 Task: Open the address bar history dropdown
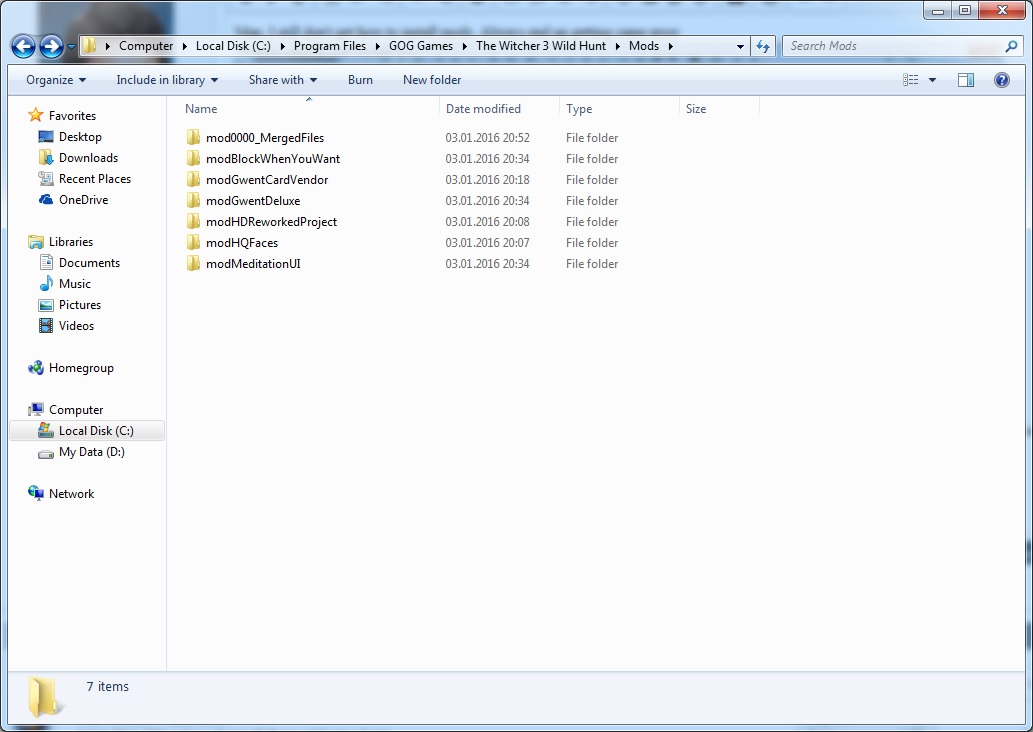click(x=740, y=46)
